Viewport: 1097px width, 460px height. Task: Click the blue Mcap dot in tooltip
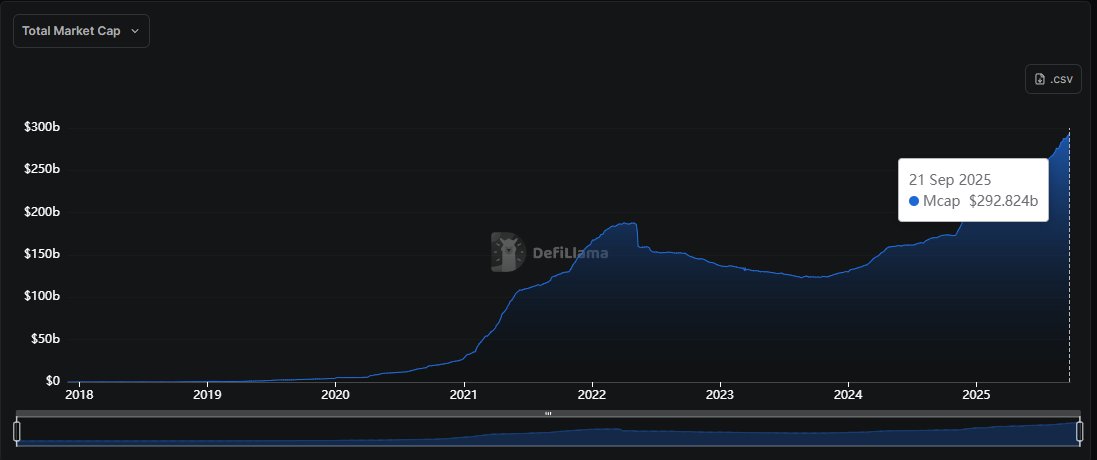click(x=914, y=201)
